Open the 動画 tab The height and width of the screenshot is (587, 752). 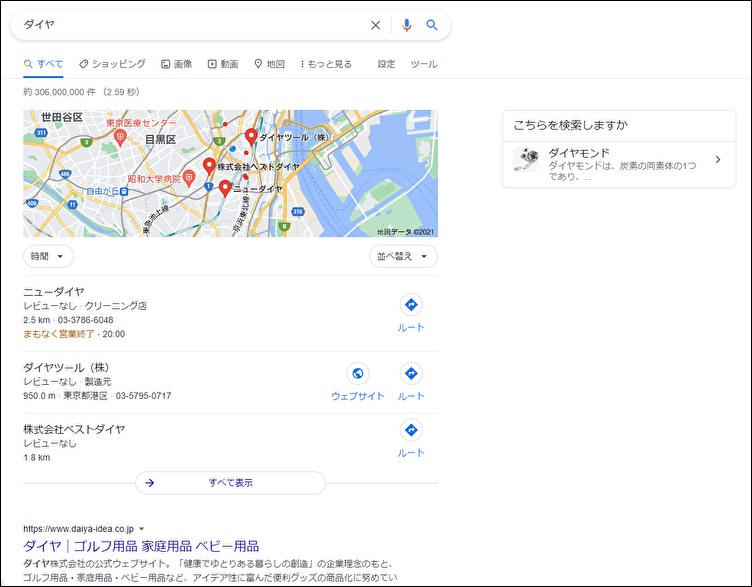(223, 64)
